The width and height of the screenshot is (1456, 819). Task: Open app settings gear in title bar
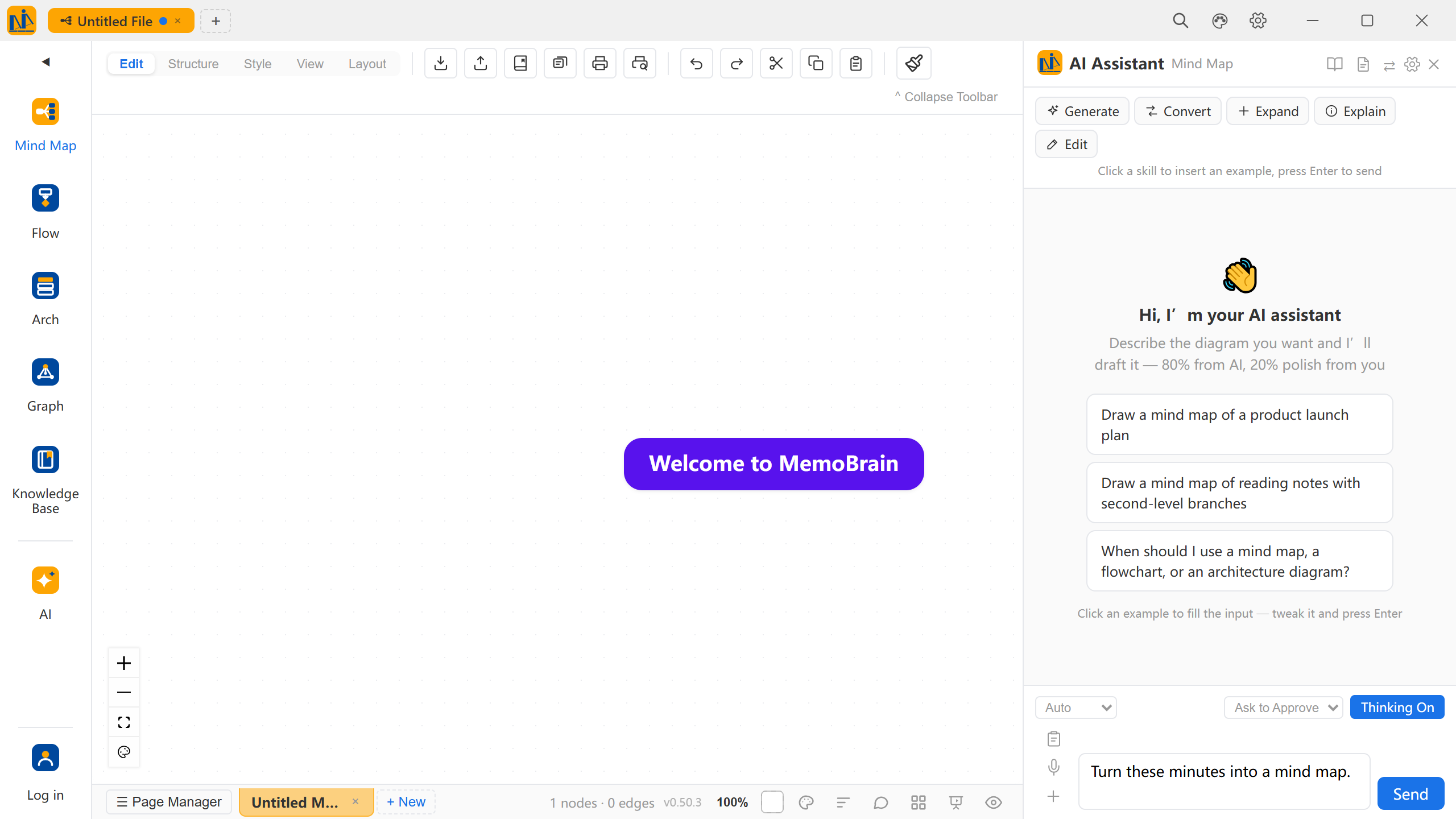(1258, 21)
